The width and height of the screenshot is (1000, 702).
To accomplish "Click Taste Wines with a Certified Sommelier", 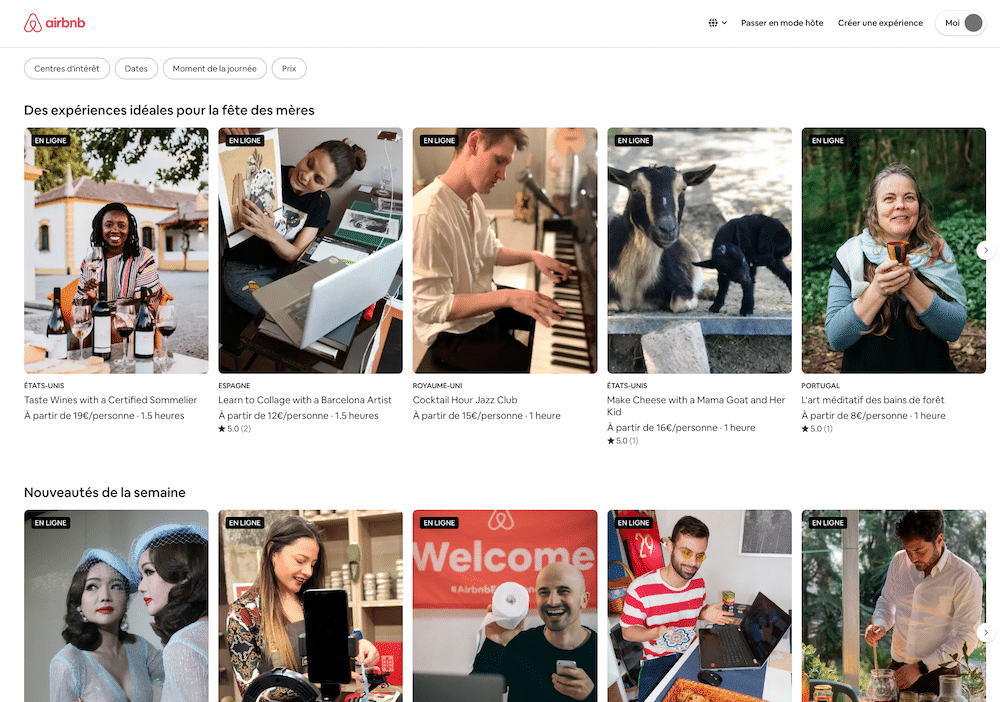I will 110,400.
